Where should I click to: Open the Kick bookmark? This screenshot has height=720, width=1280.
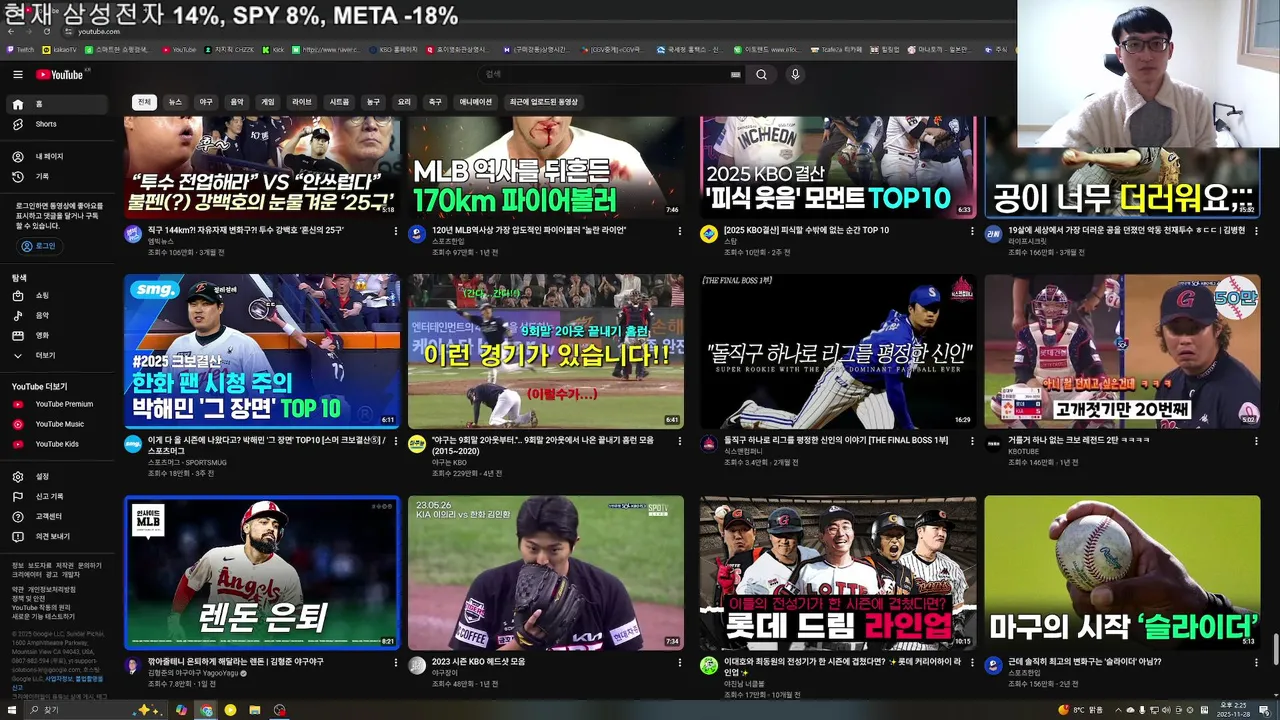(x=273, y=49)
